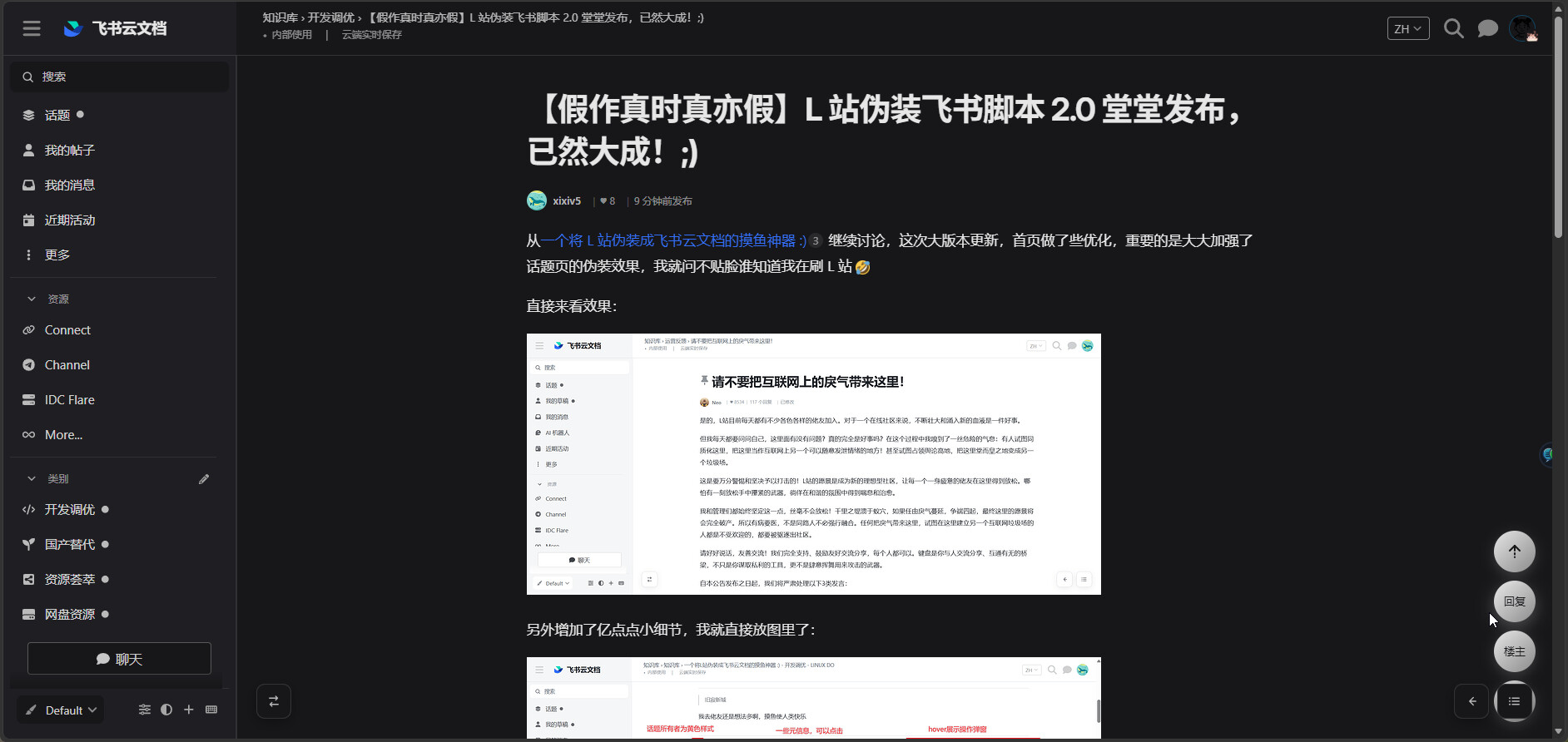Open the 开发调优 category in the sidebar
1568x742 pixels.
coord(70,510)
